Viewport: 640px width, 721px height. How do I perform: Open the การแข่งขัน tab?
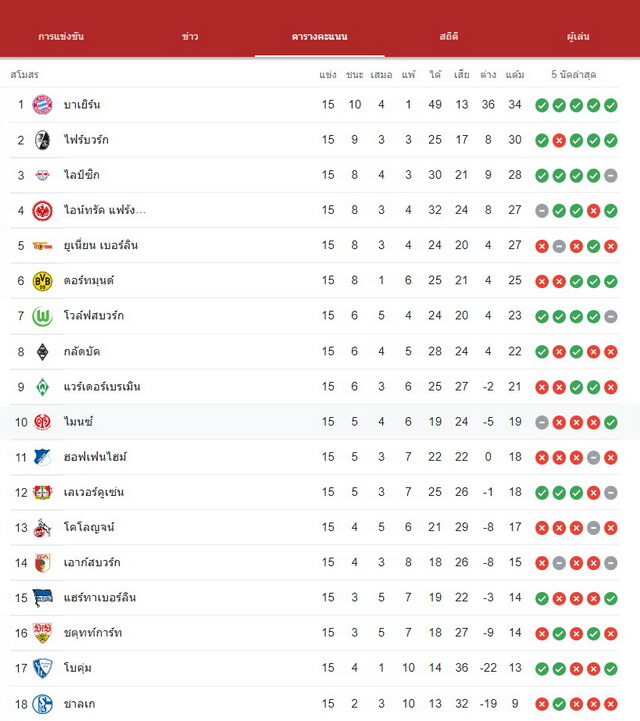[61, 36]
